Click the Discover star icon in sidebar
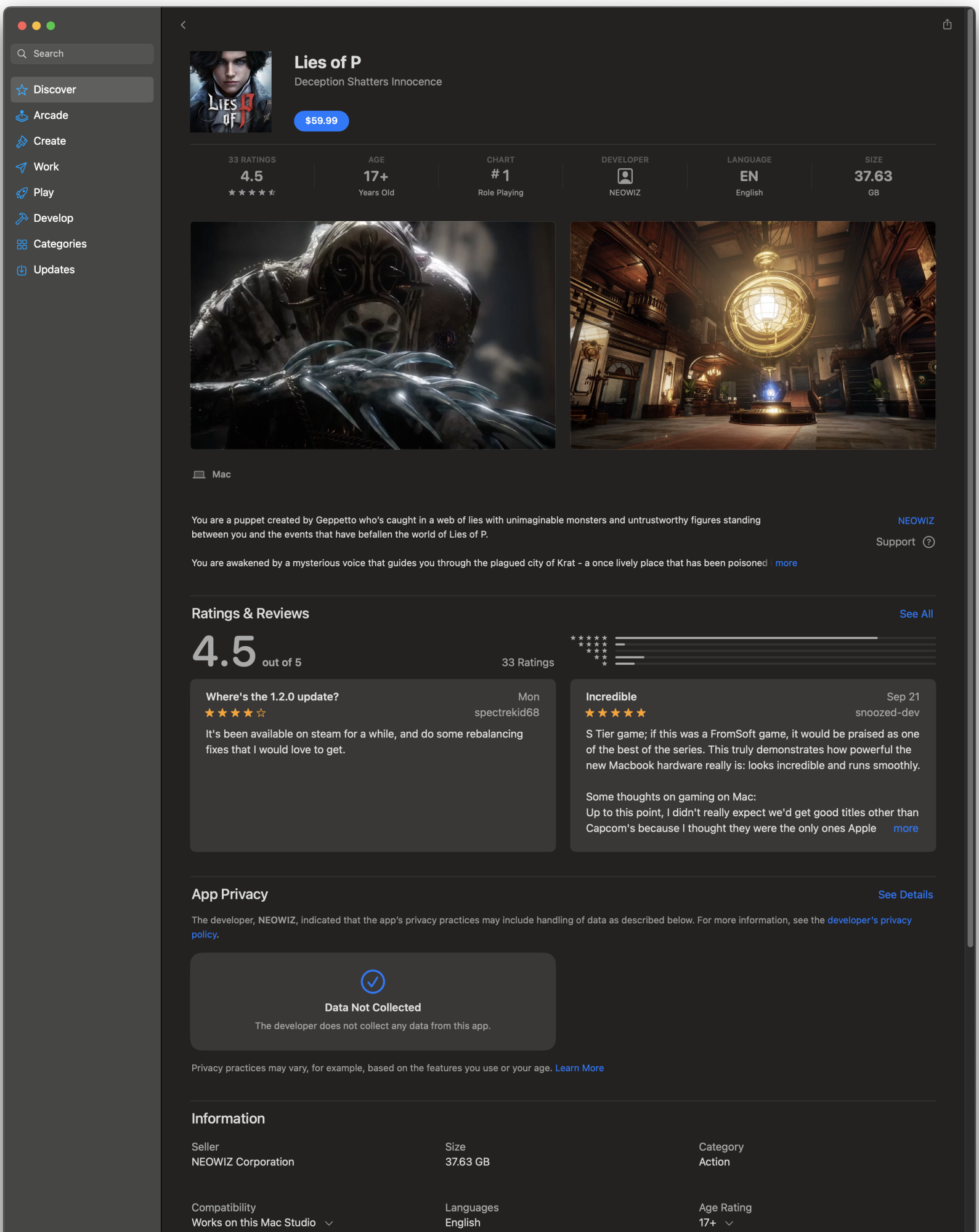Image resolution: width=979 pixels, height=1232 pixels. click(x=22, y=90)
